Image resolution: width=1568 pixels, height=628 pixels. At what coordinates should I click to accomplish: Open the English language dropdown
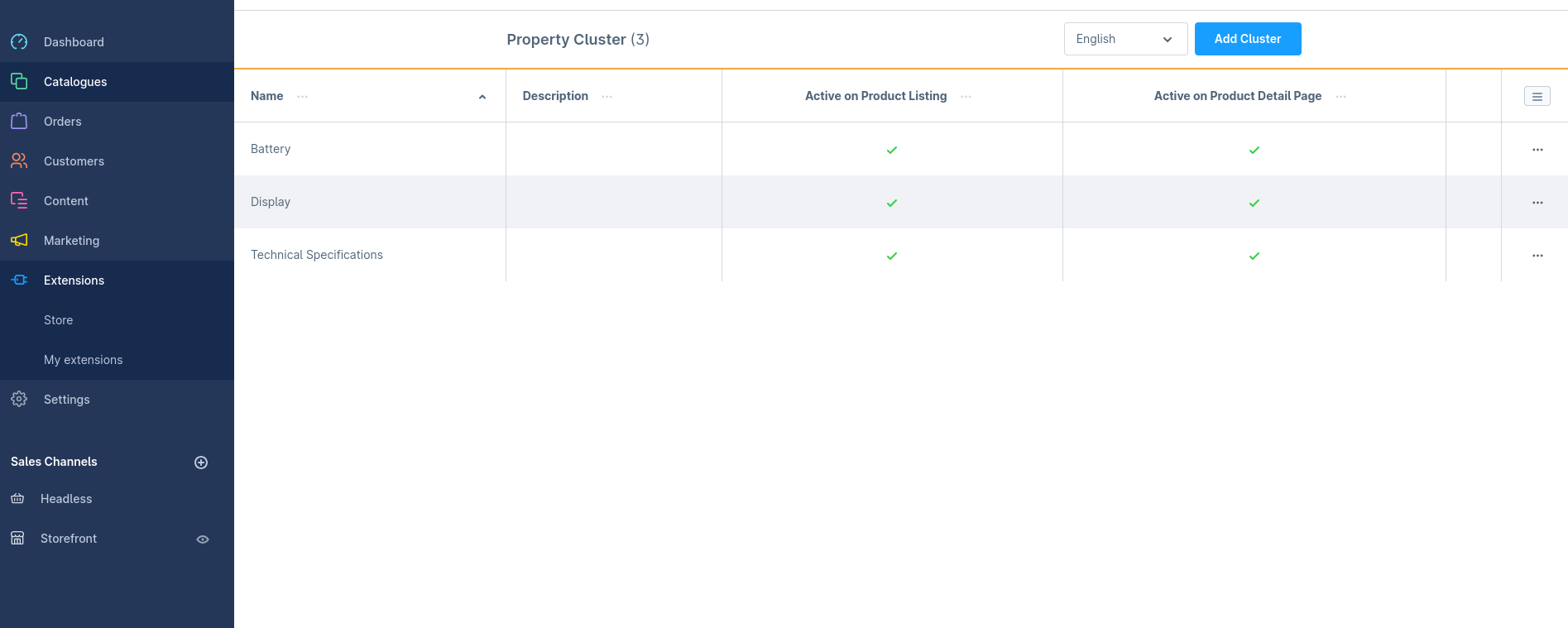[1125, 39]
